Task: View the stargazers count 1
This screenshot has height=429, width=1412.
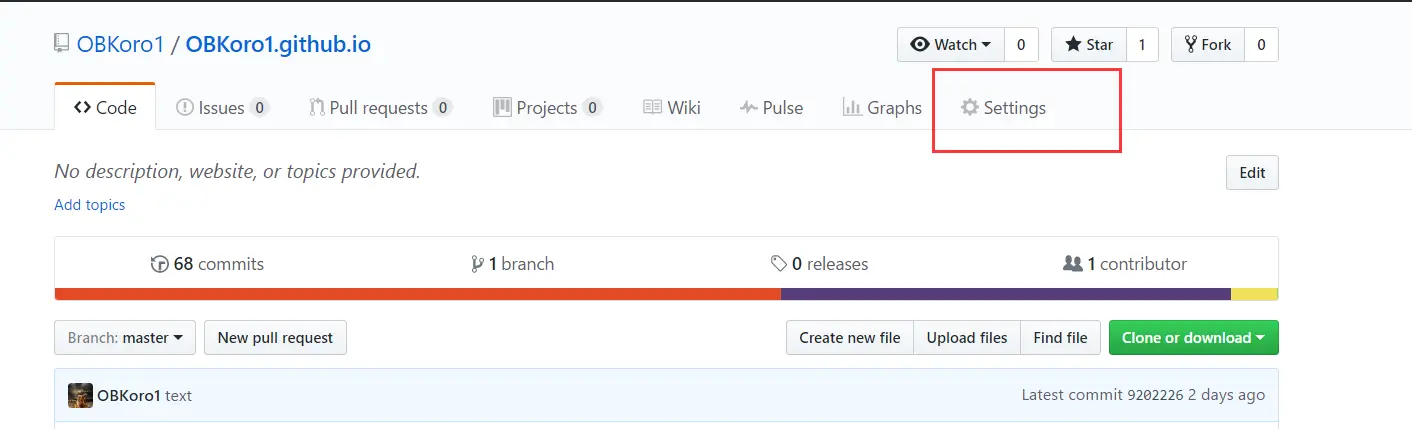Action: pos(1142,44)
